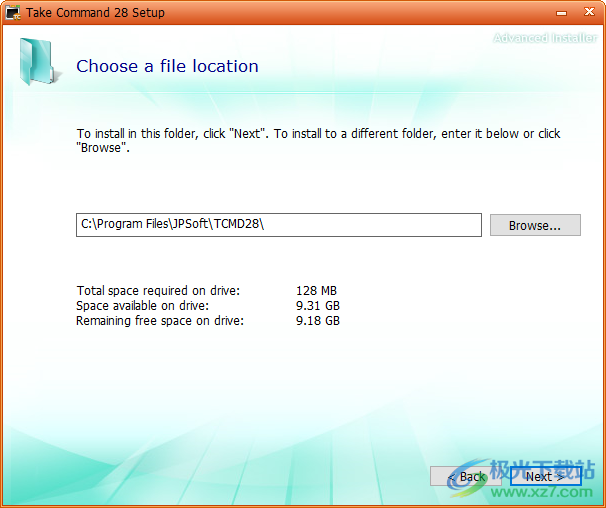Viewport: 606px width, 508px height.
Task: Close the Take Command 28 Setup window
Action: click(x=589, y=12)
